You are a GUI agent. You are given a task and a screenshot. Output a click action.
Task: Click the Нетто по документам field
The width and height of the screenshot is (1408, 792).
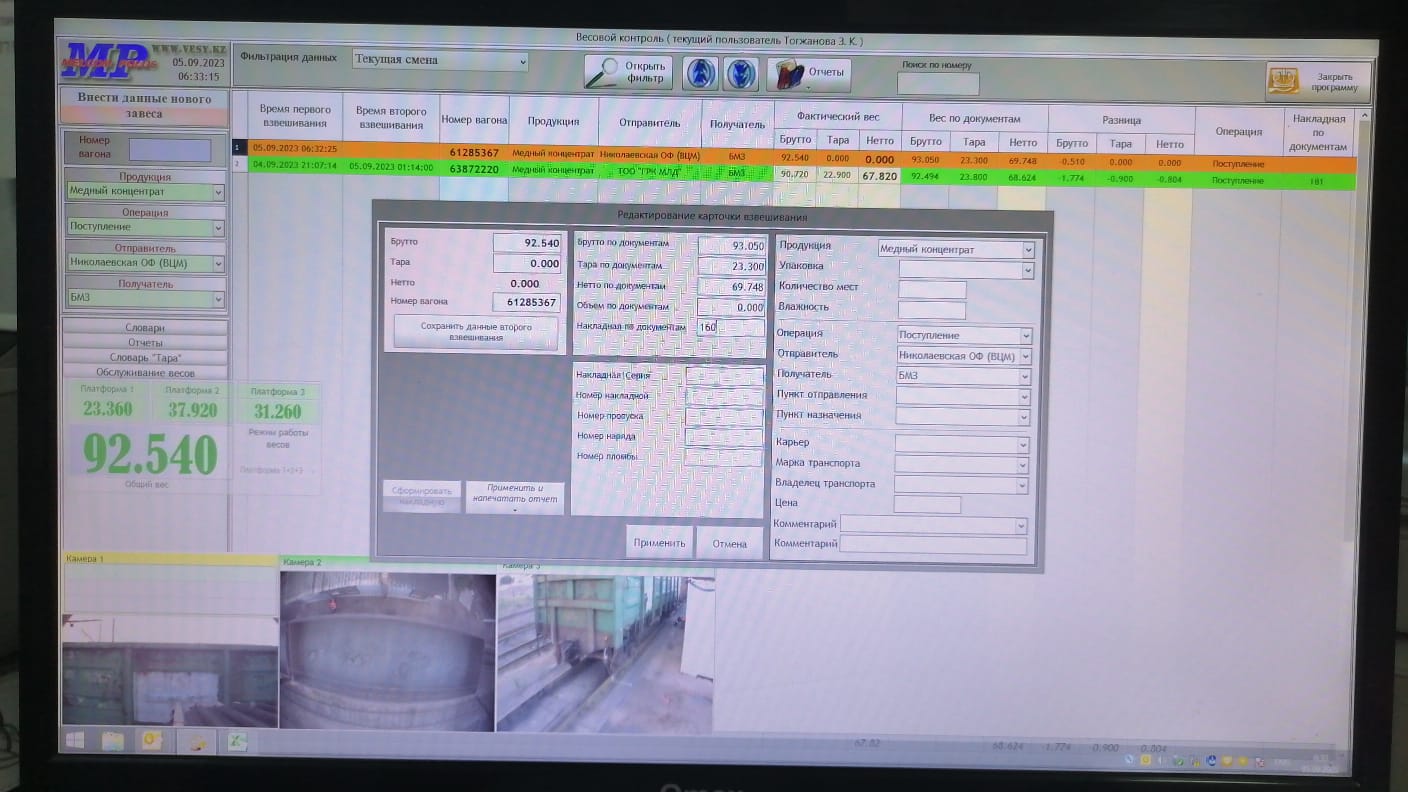[731, 287]
